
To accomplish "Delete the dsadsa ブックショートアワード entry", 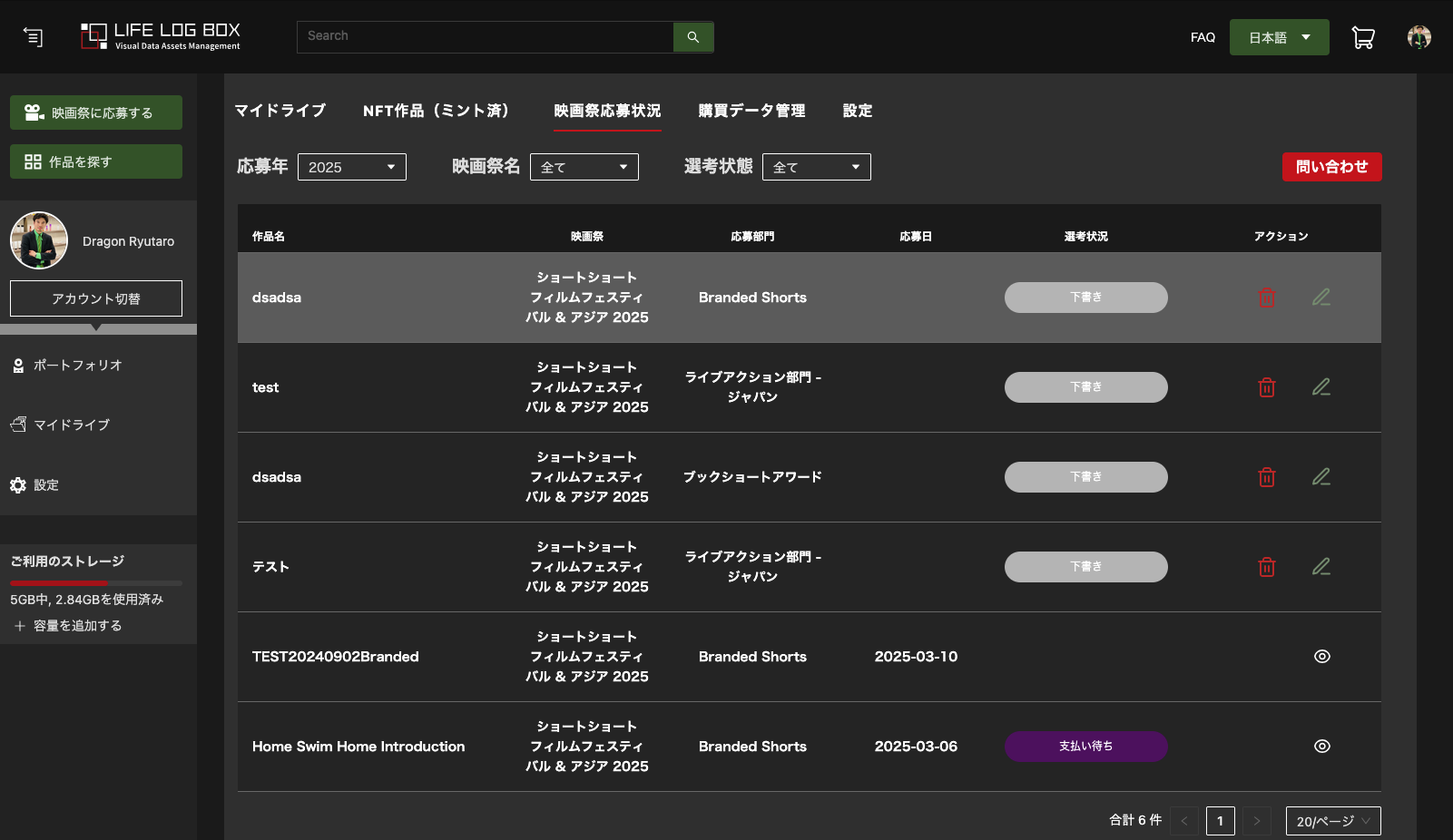I will click(1267, 477).
